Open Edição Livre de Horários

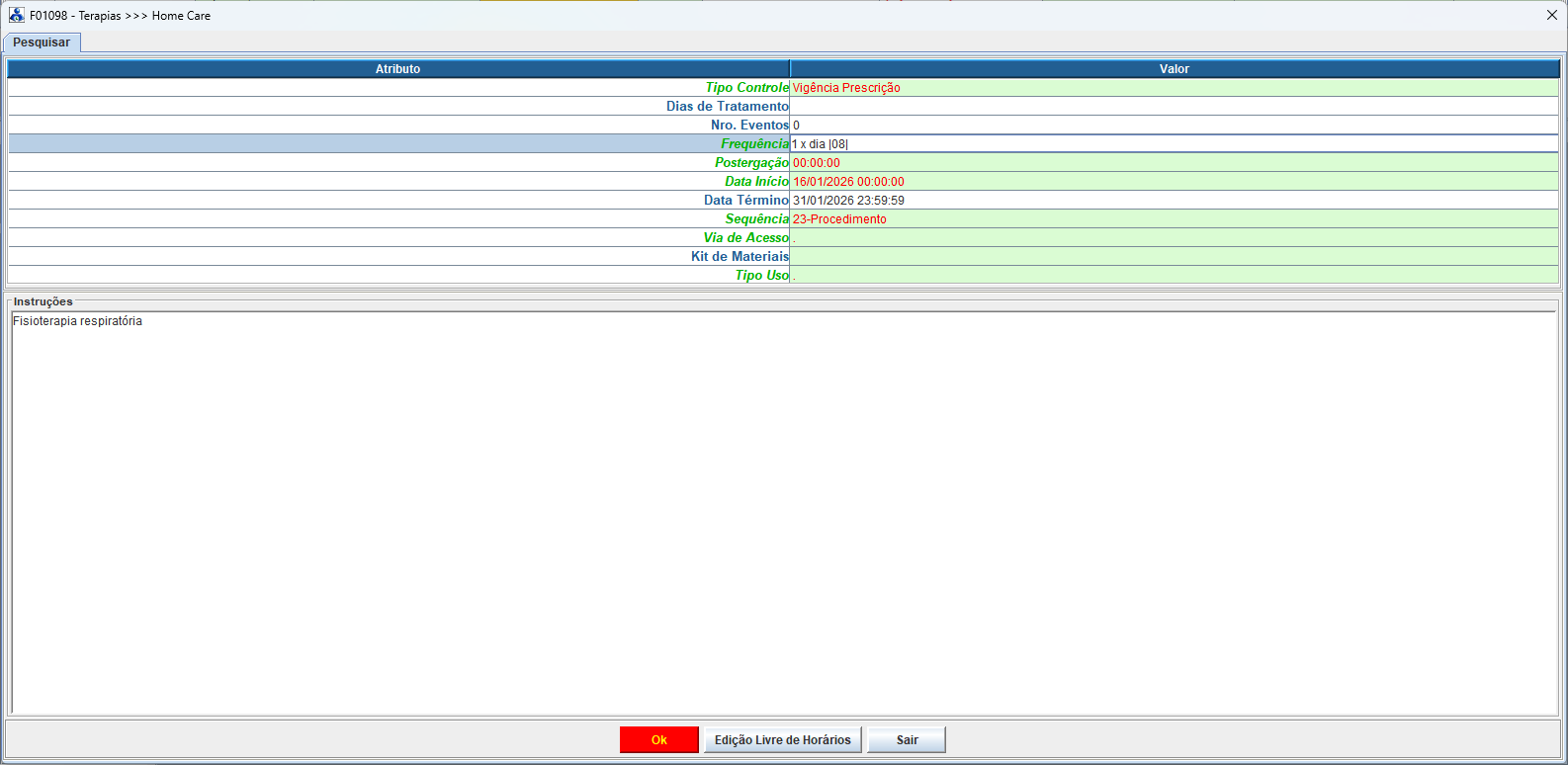point(782,740)
